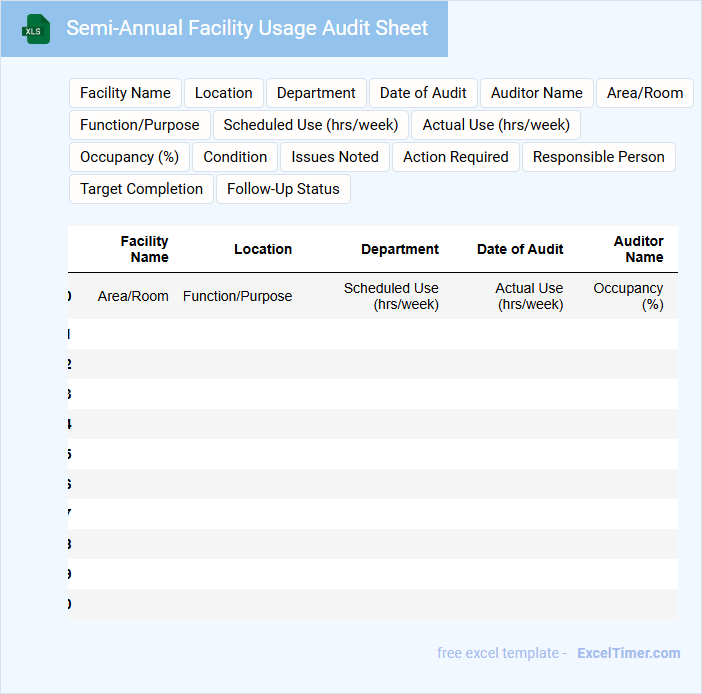Select the Occupancy (%) tag

click(129, 157)
